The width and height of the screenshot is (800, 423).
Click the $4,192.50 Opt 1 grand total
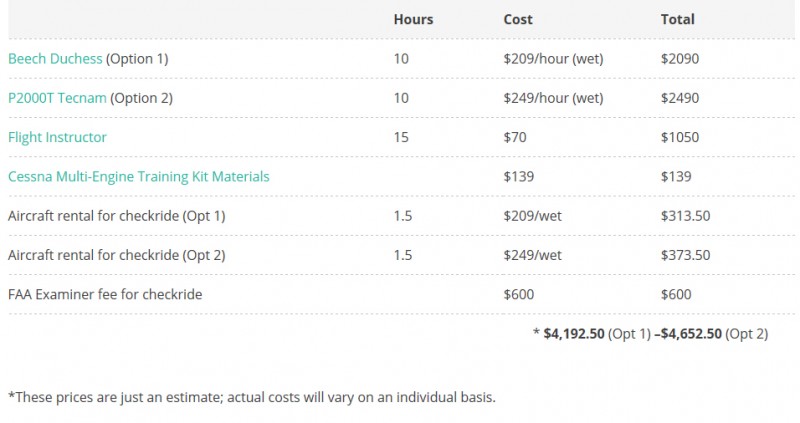[x=574, y=334]
